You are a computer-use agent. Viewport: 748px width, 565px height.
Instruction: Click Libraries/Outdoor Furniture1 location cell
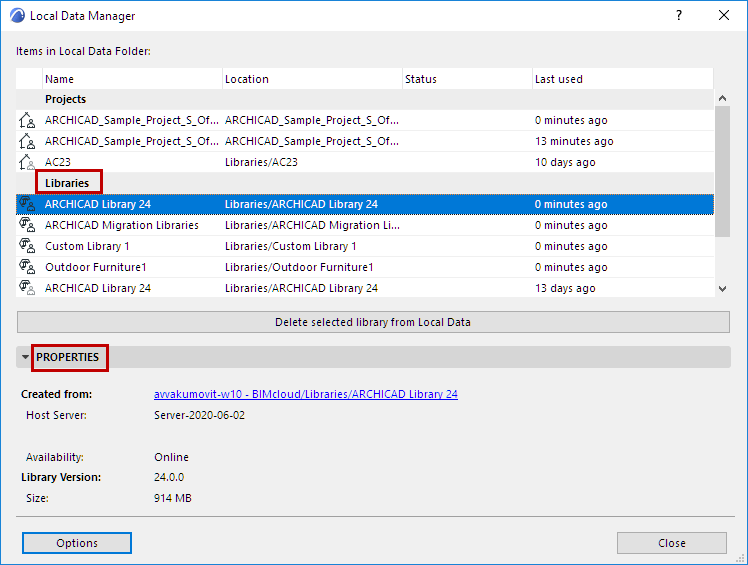coord(299,267)
